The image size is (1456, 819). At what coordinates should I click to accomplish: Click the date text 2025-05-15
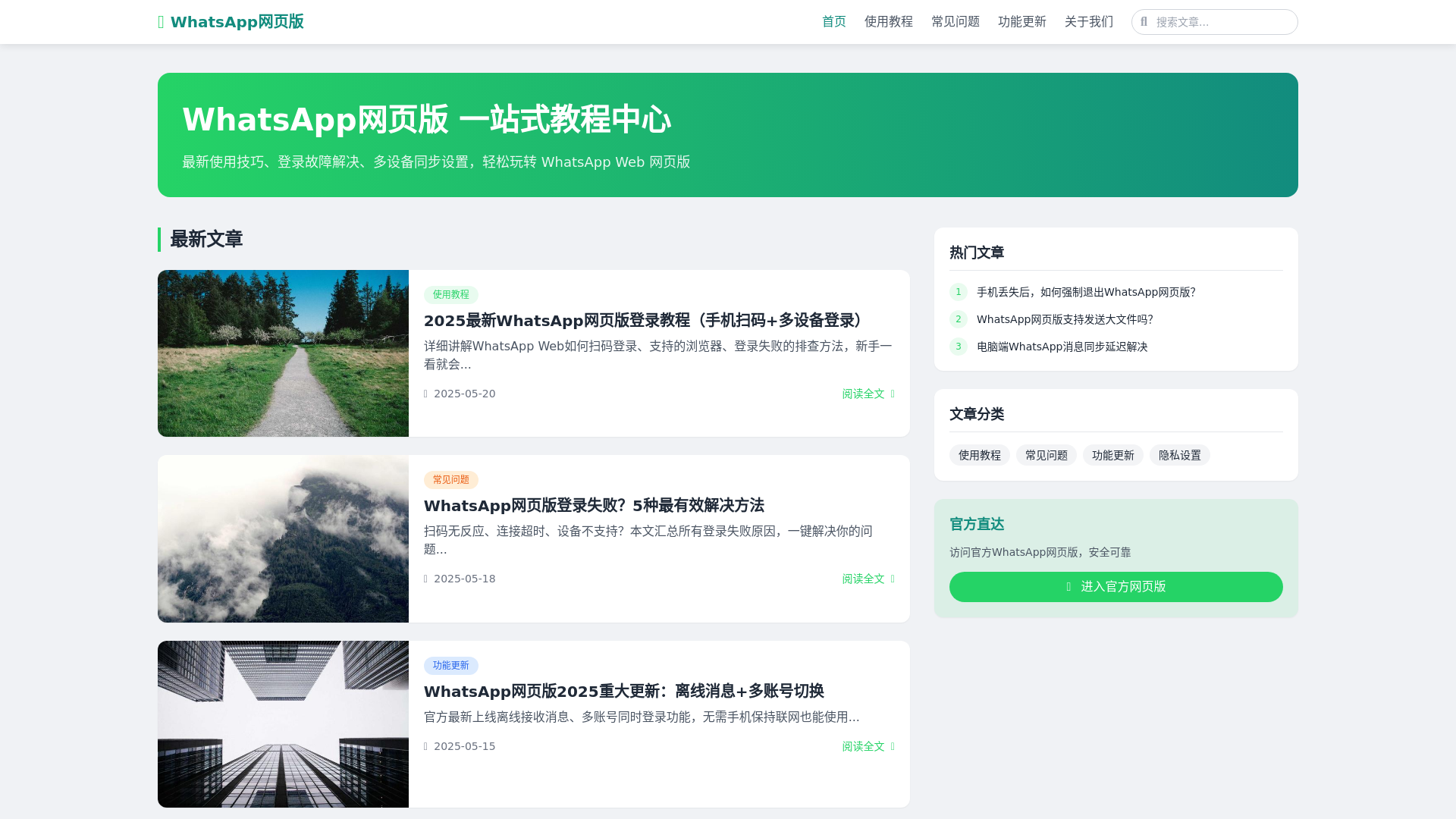click(x=464, y=746)
